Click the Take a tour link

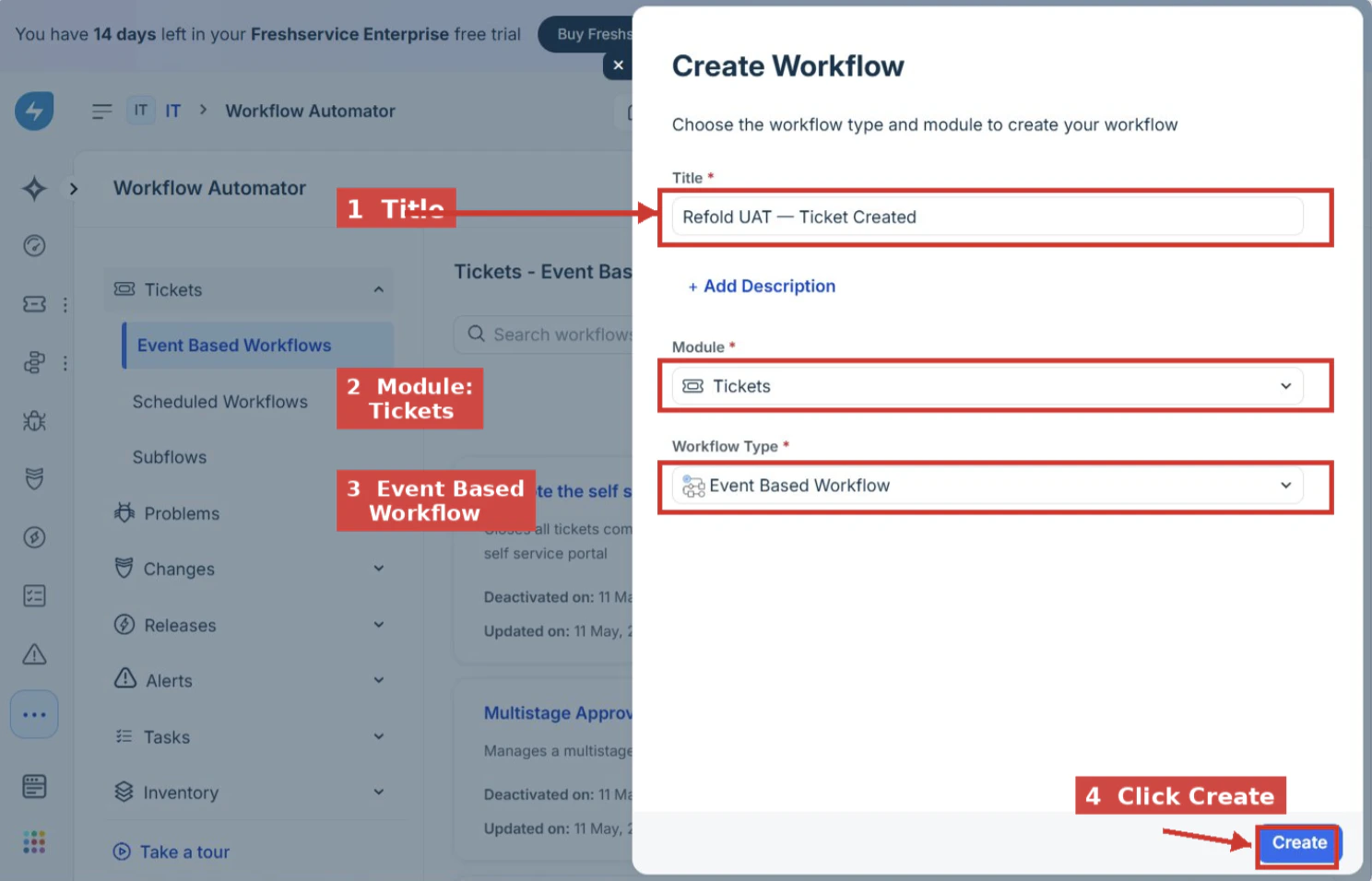click(x=184, y=852)
